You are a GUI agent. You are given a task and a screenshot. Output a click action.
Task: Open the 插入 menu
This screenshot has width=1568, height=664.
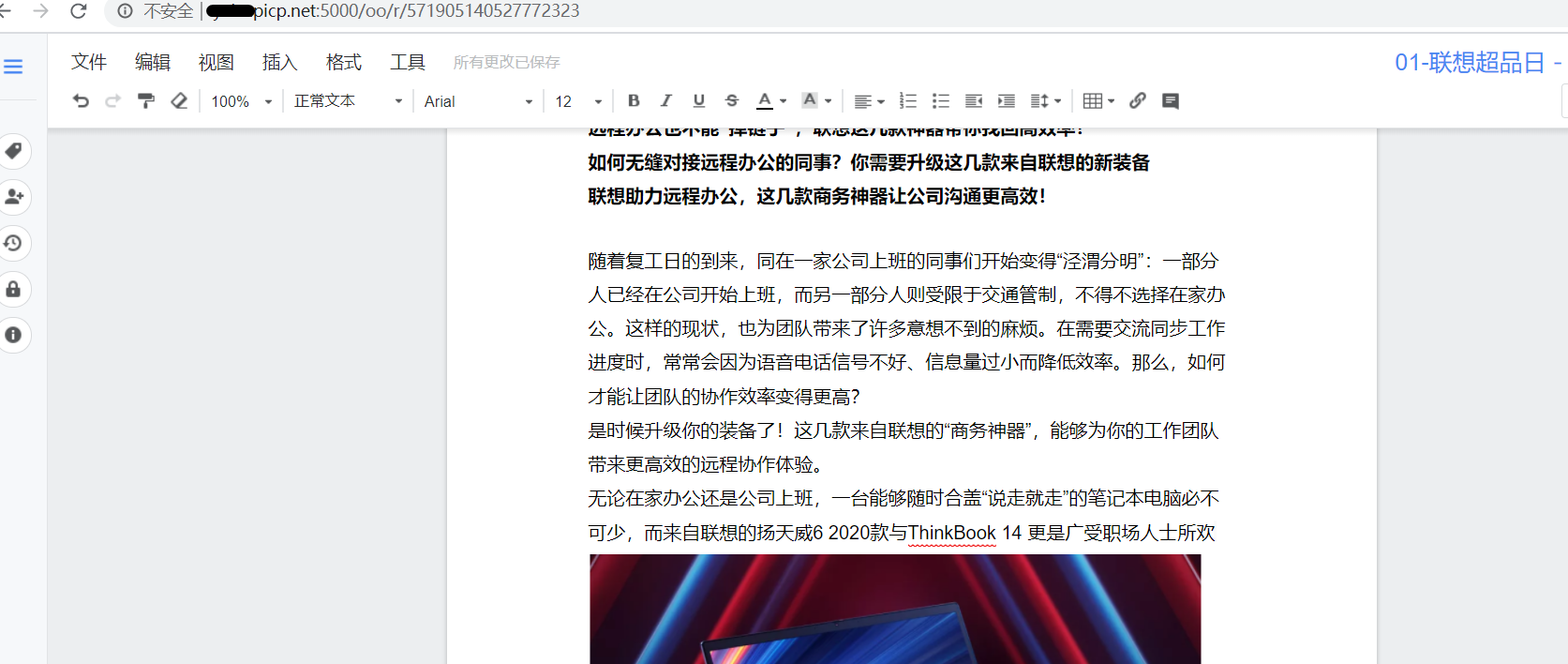280,62
